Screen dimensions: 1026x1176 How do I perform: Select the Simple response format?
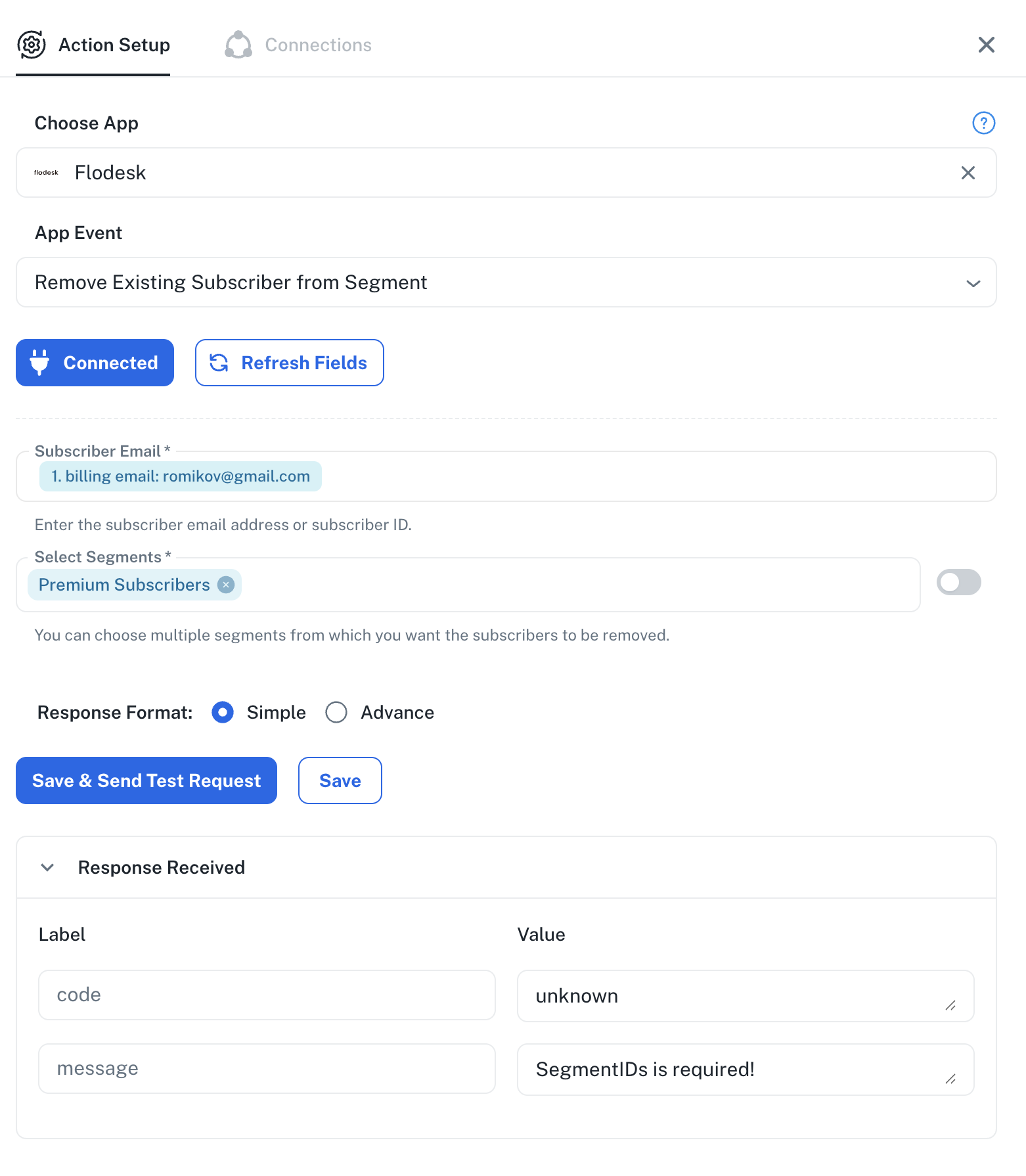[x=223, y=712]
